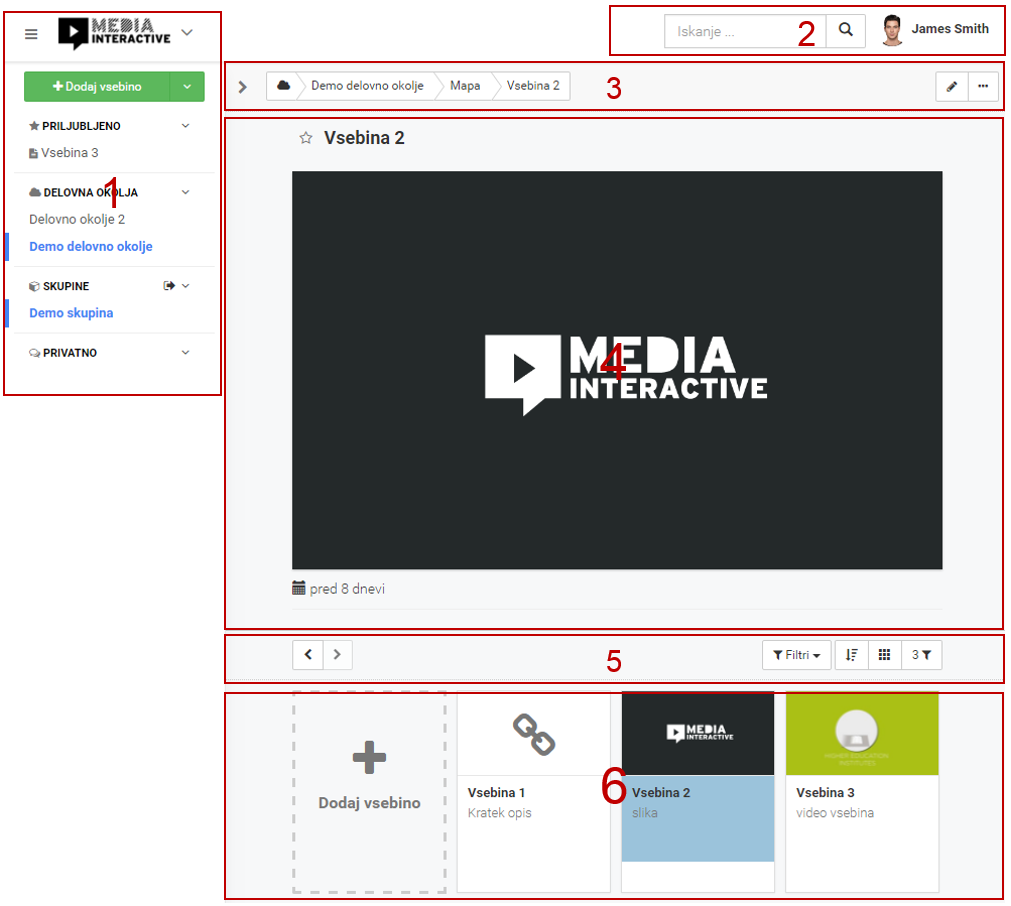Expand the PRIVATNO section

click(x=186, y=353)
